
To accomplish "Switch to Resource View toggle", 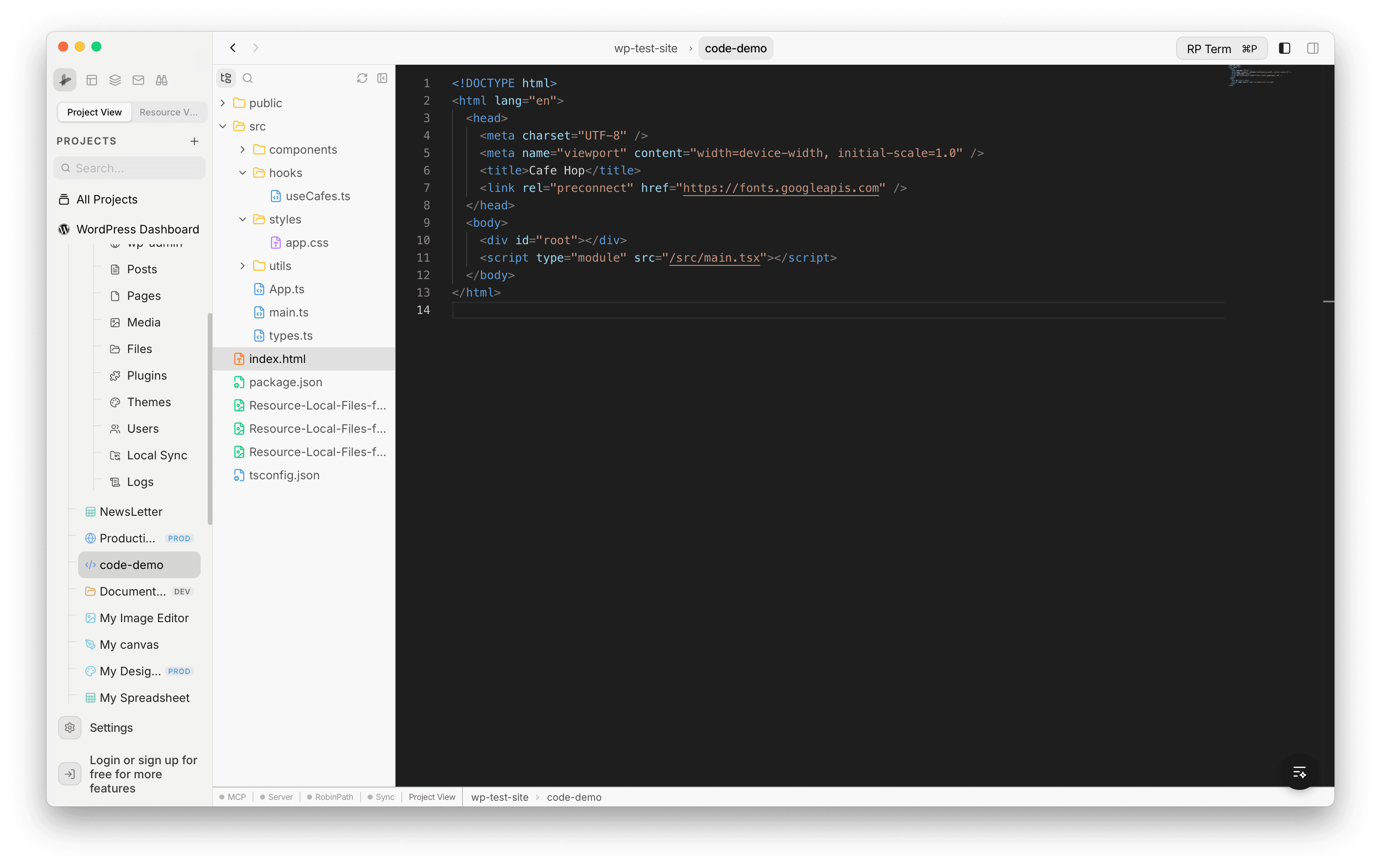I will click(x=168, y=112).
